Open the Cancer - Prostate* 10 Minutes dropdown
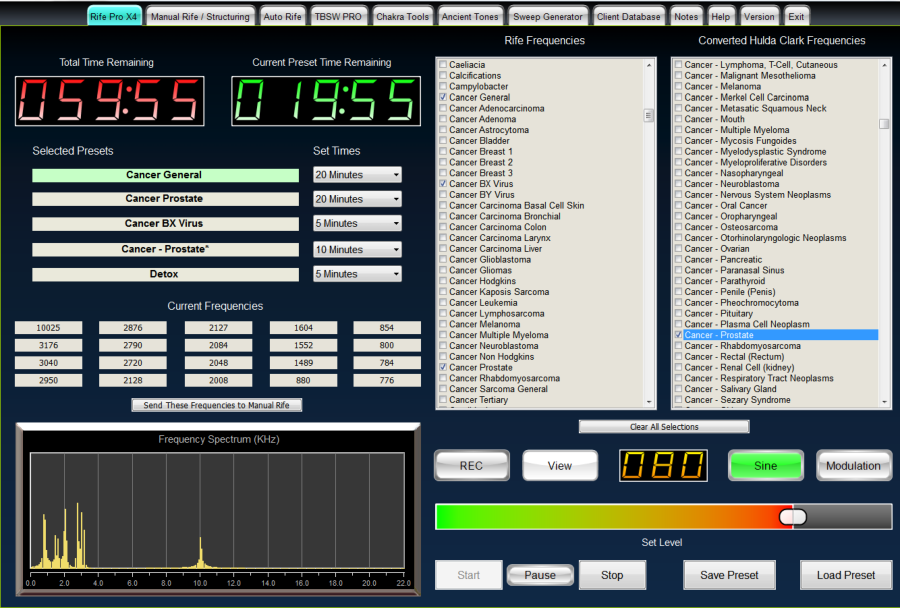Viewport: 900px width, 608px height. pos(357,249)
